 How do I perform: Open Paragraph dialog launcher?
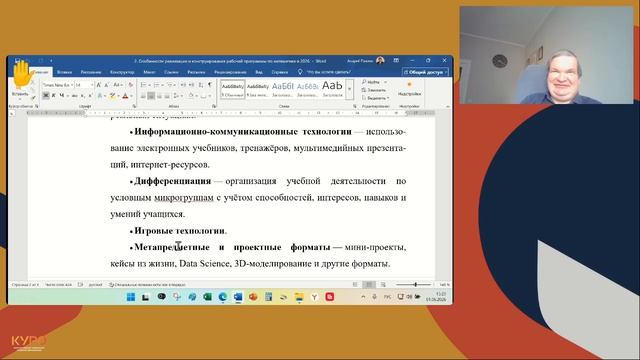pos(214,106)
